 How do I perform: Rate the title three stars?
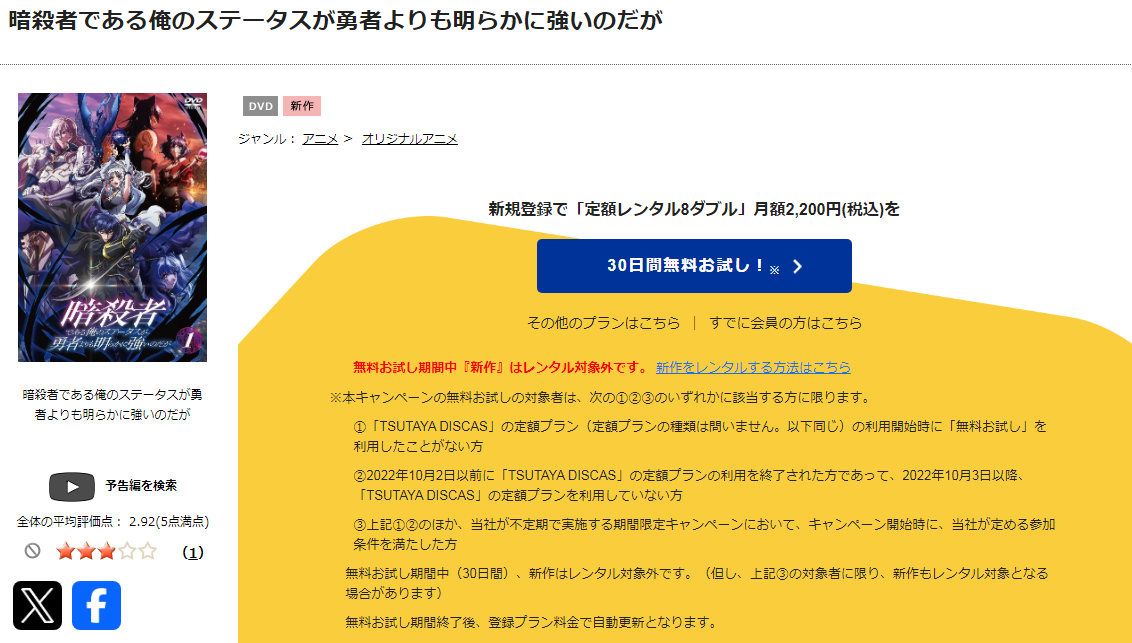(x=107, y=551)
